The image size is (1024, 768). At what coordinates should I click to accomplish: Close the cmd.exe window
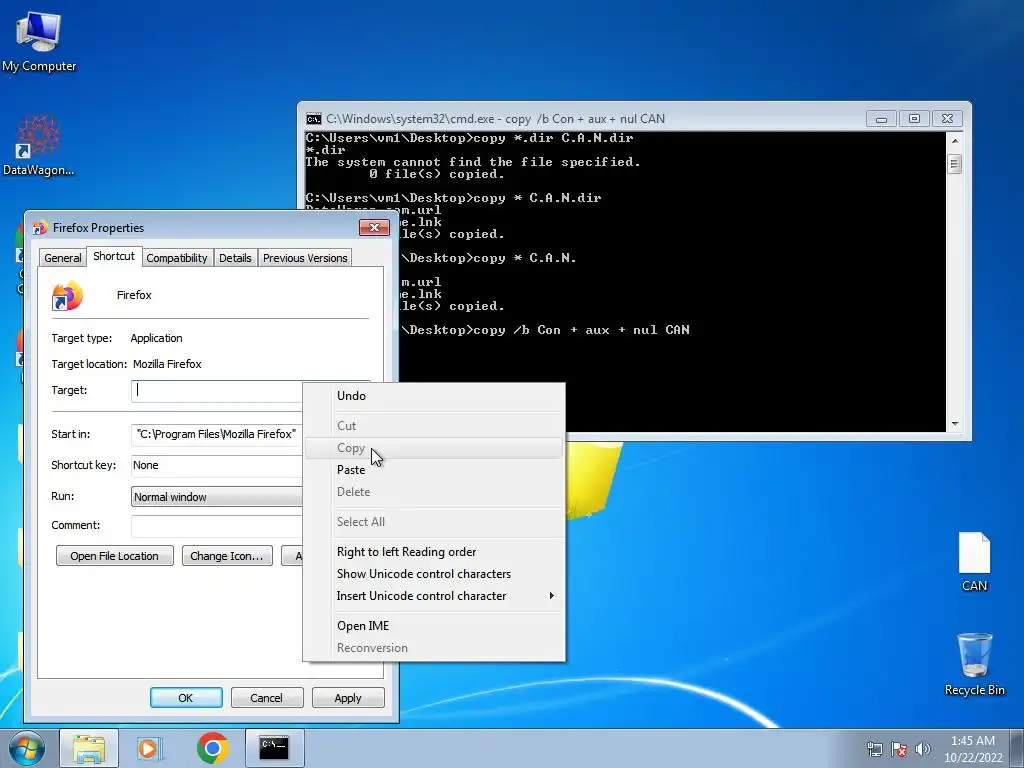click(947, 119)
